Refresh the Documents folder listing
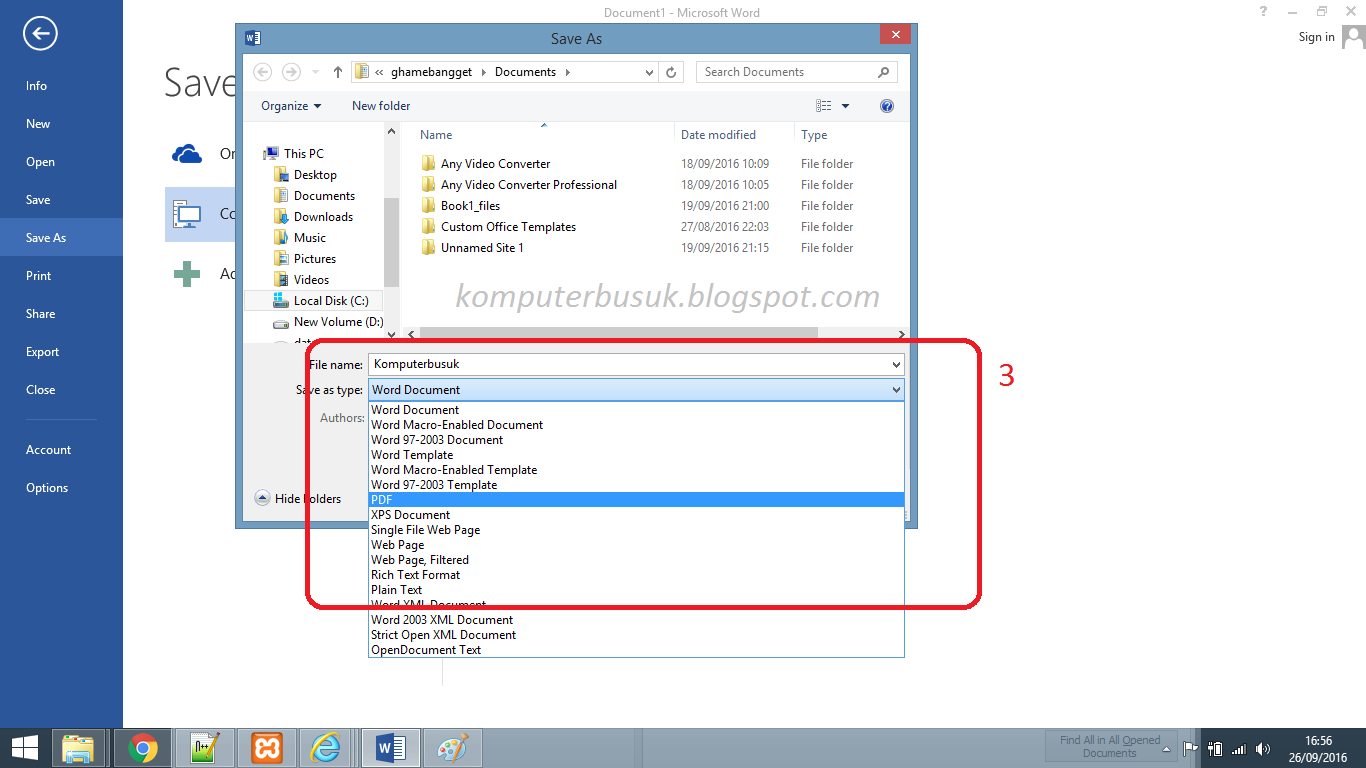 [672, 72]
